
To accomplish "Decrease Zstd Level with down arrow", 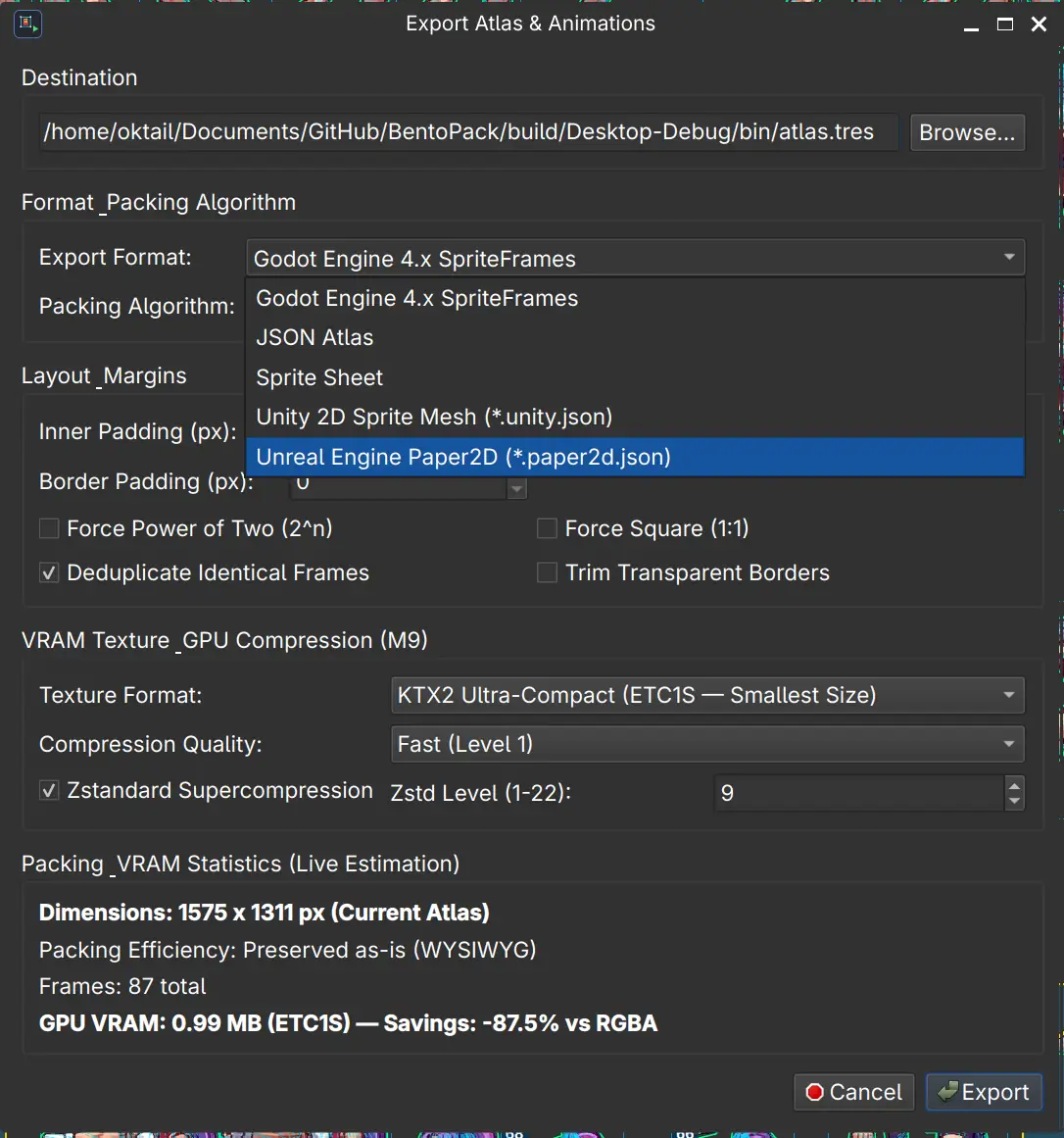I will coord(1015,801).
